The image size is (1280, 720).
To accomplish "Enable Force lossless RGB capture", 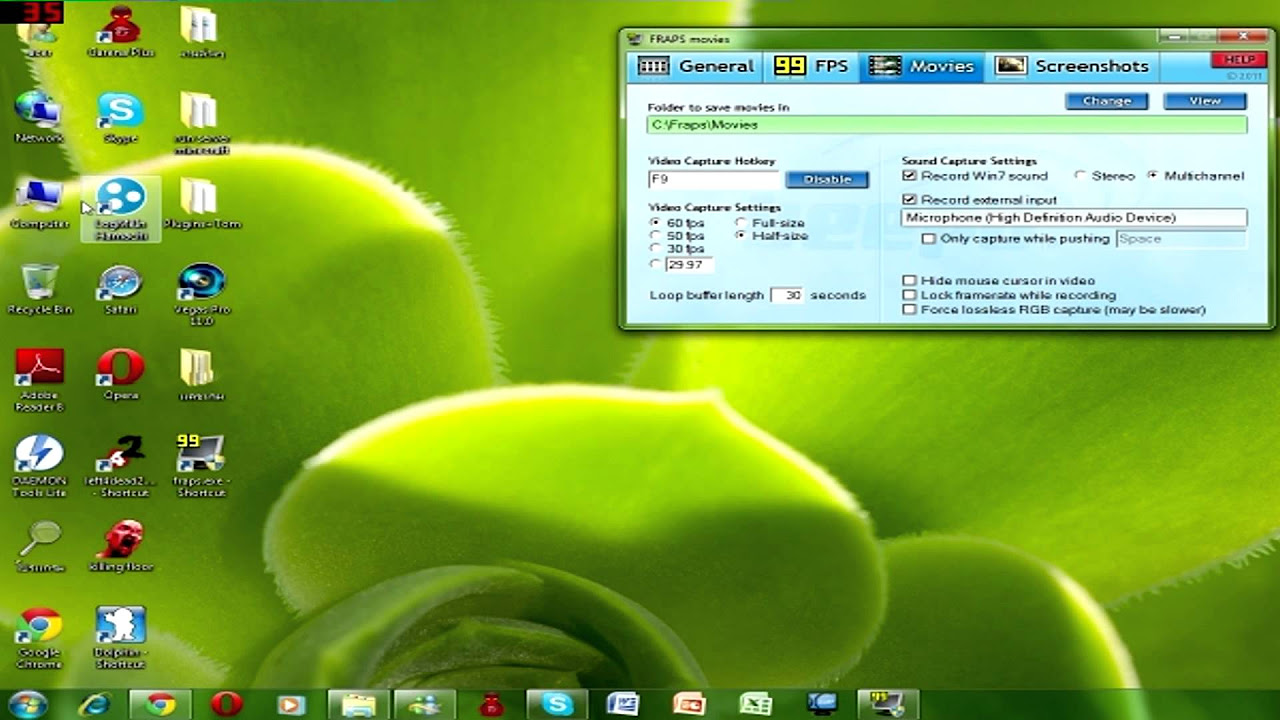I will (x=909, y=310).
